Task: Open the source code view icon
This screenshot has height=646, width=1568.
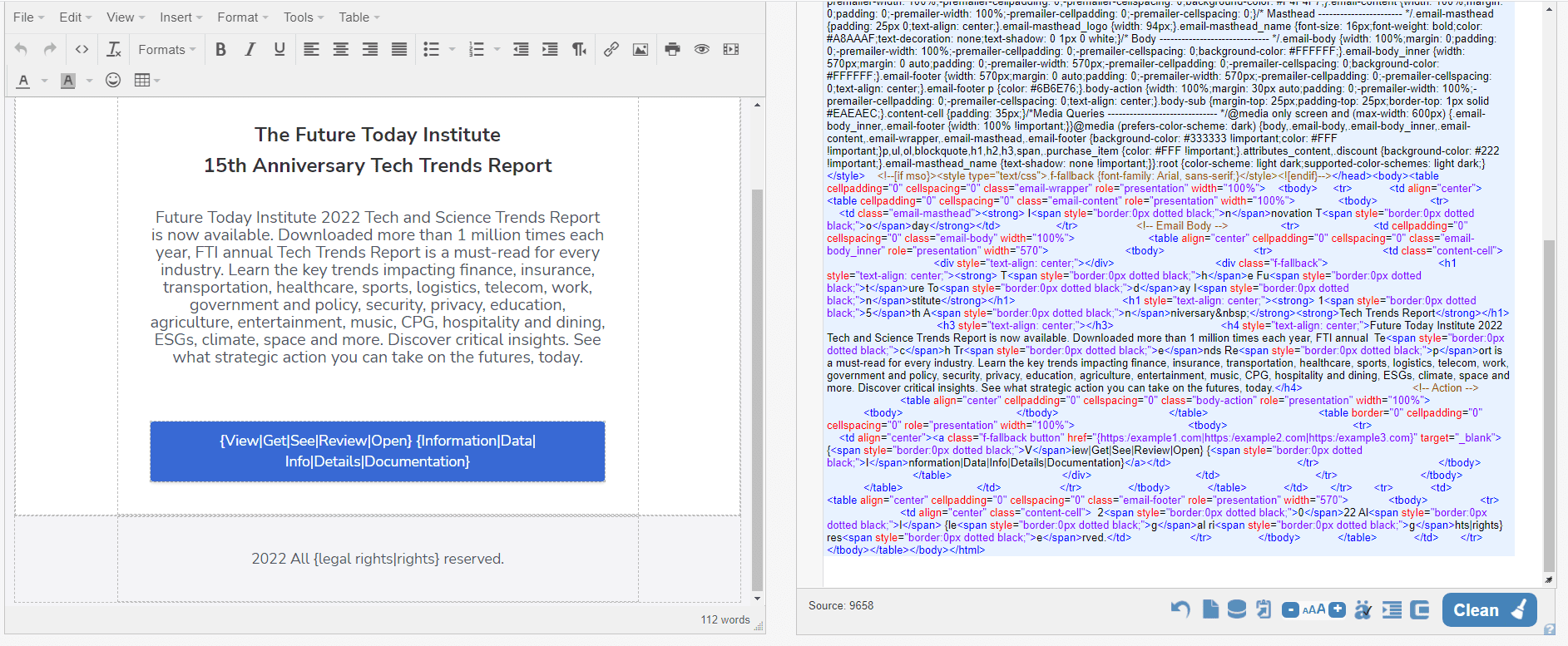Action: (82, 49)
